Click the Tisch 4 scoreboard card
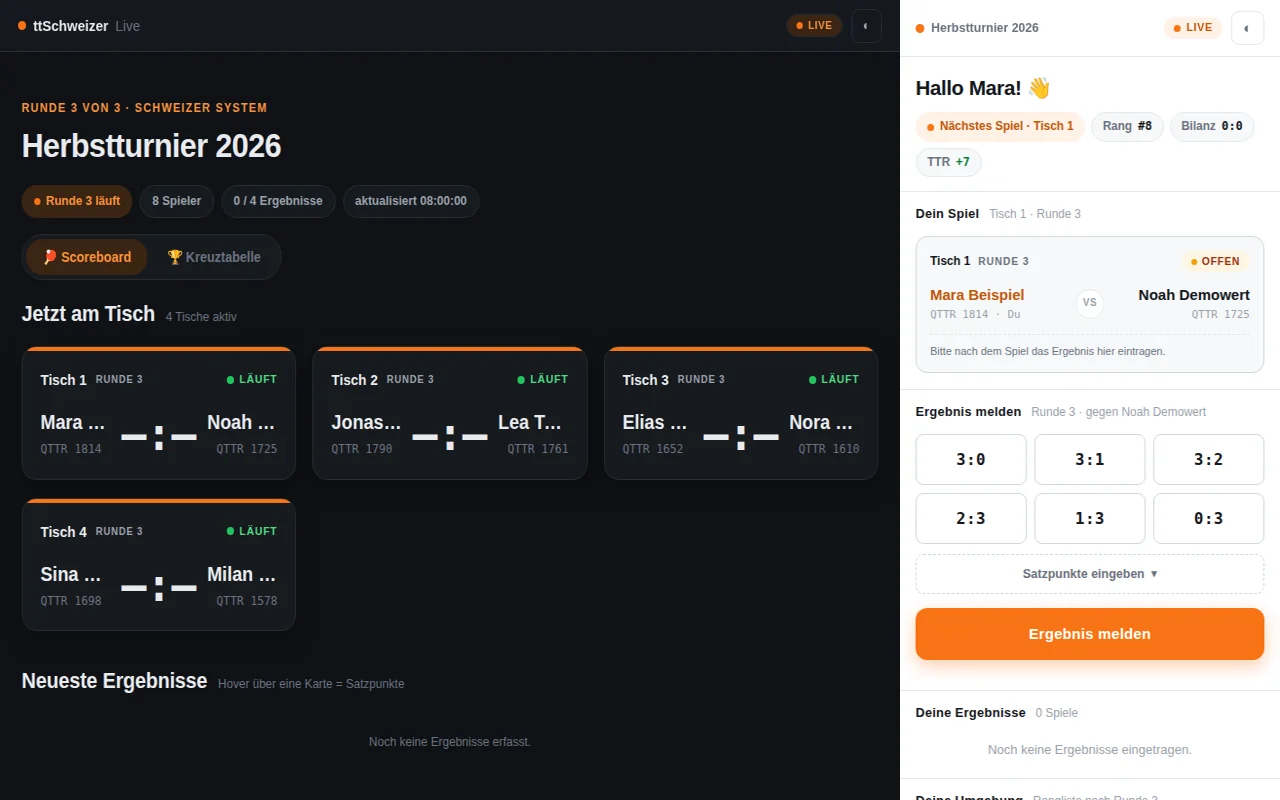The width and height of the screenshot is (1280, 800). (x=159, y=565)
